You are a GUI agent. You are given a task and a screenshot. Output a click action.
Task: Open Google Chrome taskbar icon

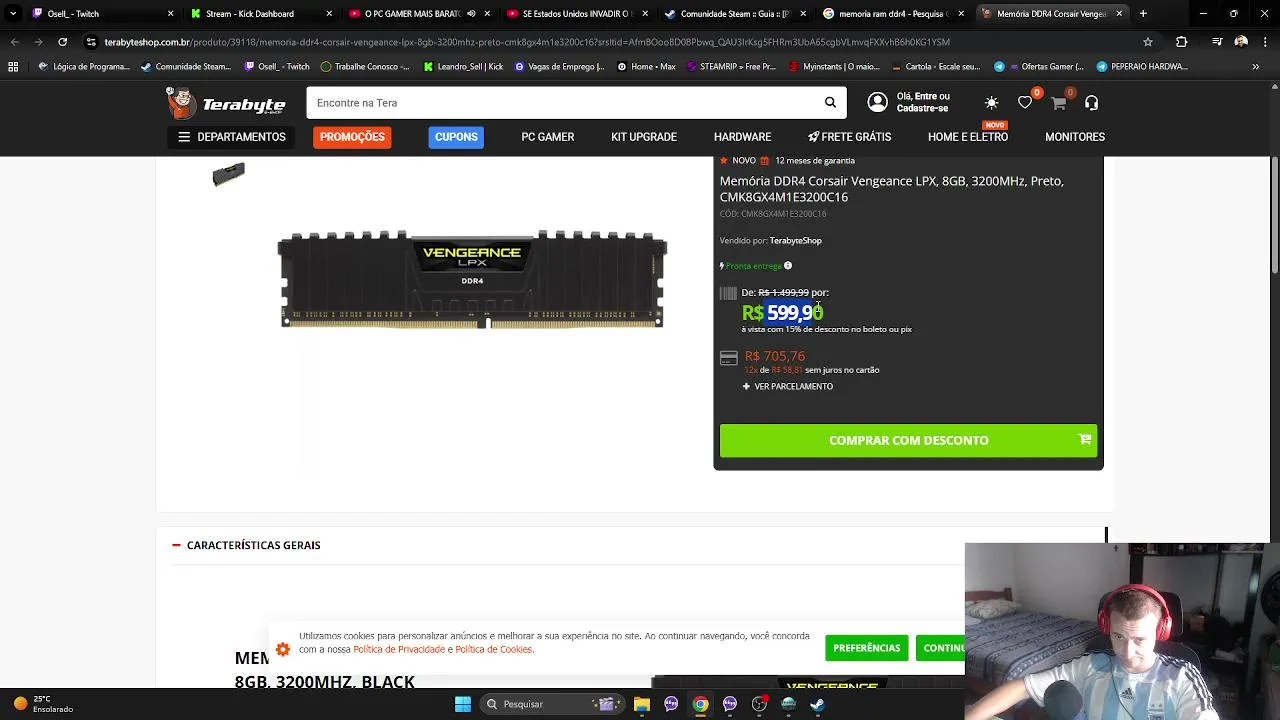(x=701, y=704)
